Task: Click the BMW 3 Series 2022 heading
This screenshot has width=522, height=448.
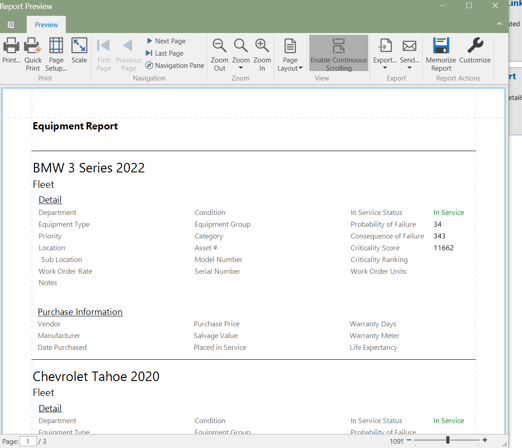Action: point(89,168)
